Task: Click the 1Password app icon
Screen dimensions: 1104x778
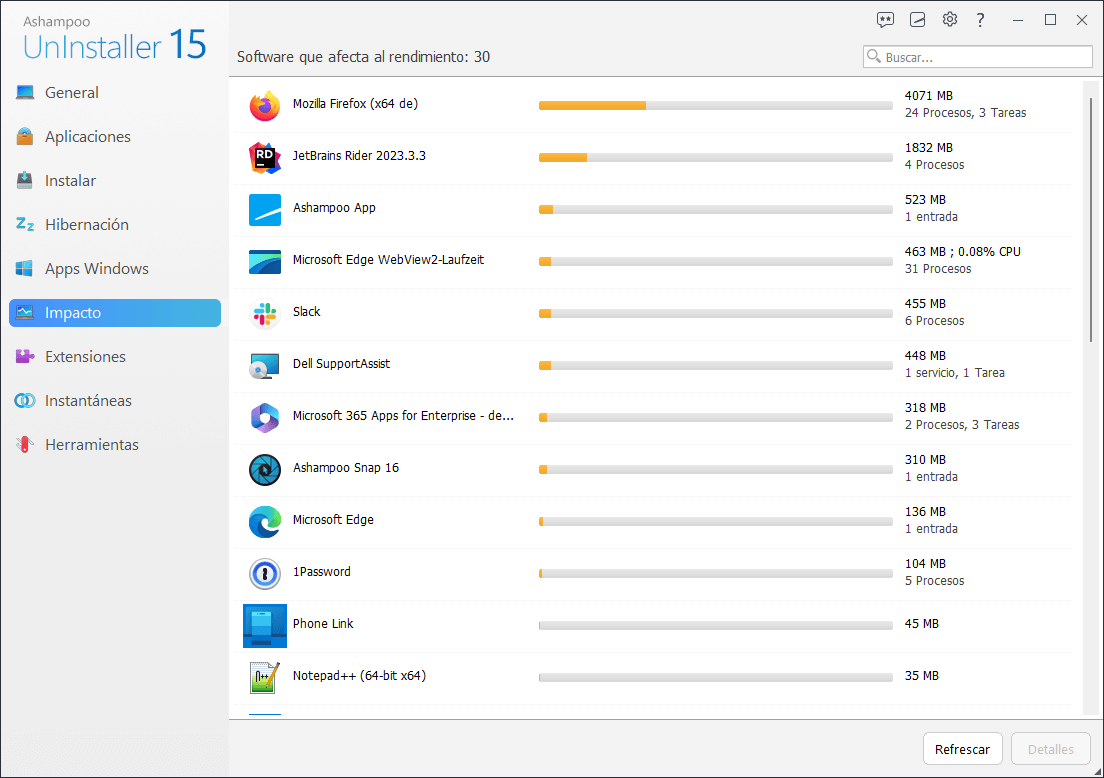Action: pos(265,575)
